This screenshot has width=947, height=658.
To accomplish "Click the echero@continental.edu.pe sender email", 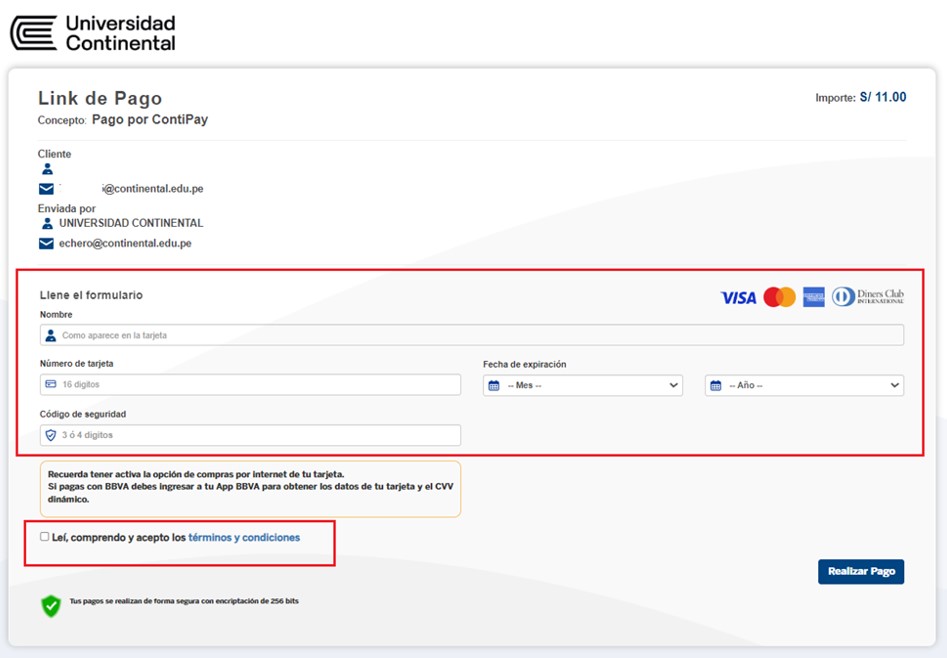I will tap(125, 243).
